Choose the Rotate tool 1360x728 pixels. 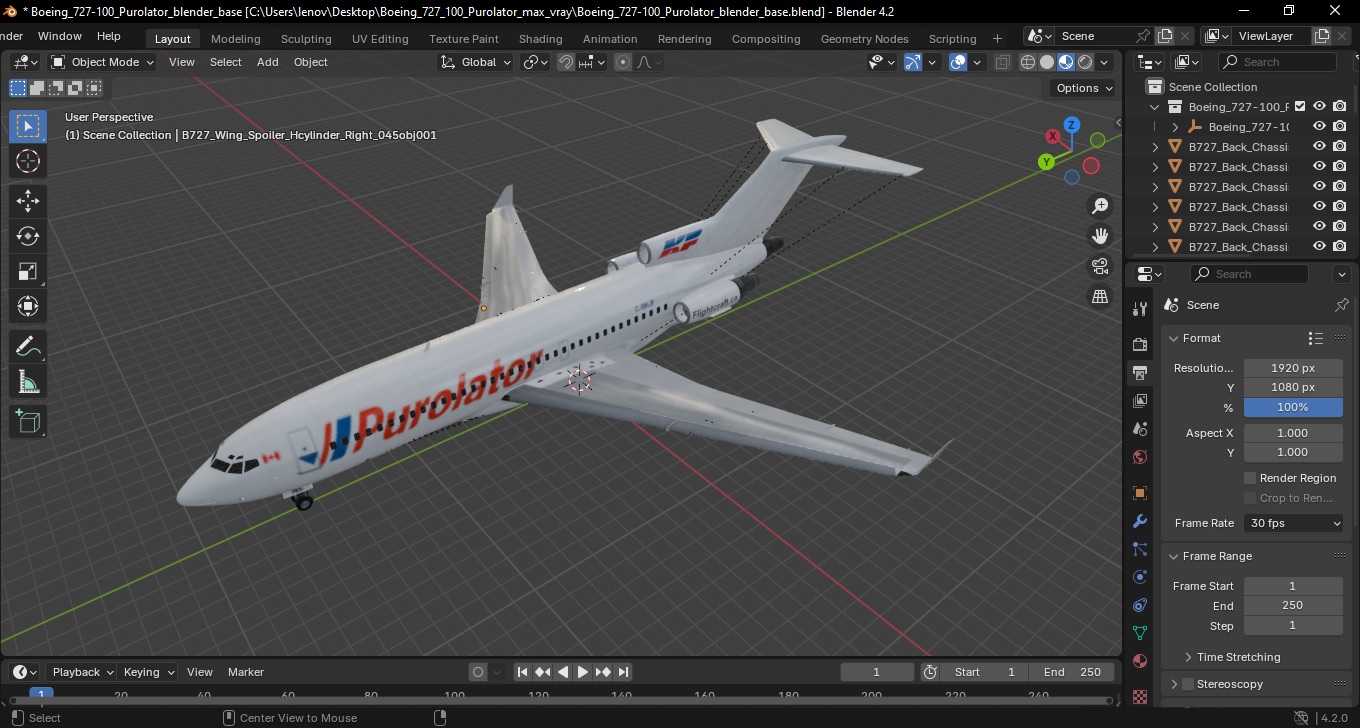click(28, 236)
